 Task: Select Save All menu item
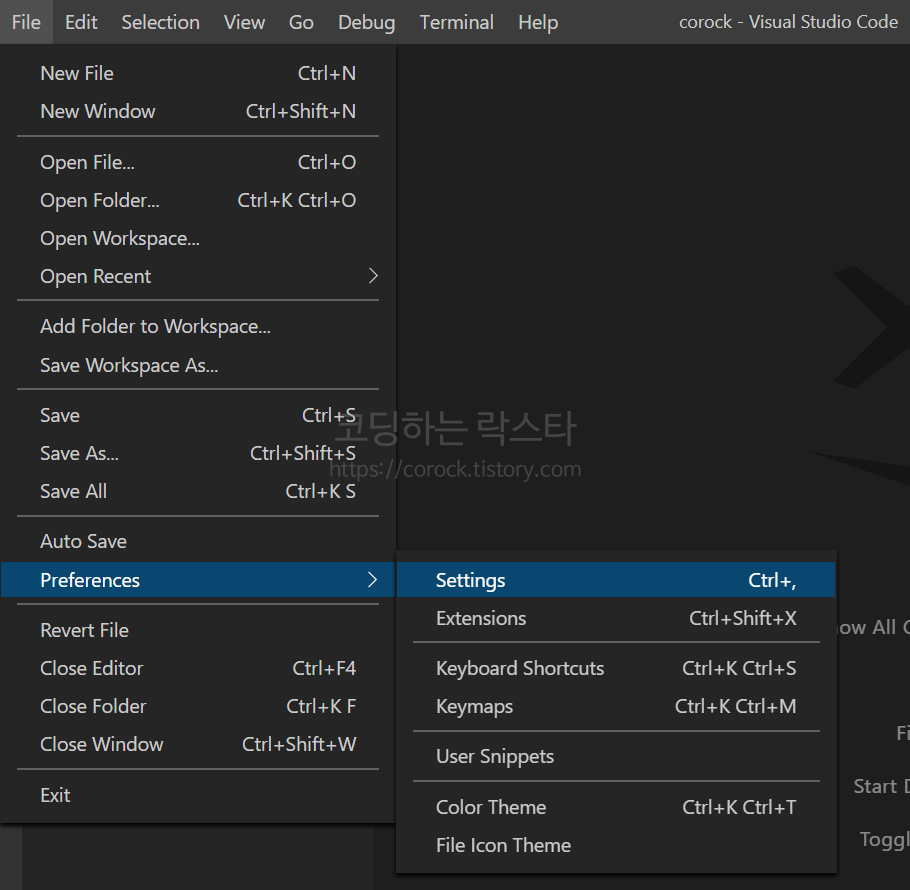[198, 491]
